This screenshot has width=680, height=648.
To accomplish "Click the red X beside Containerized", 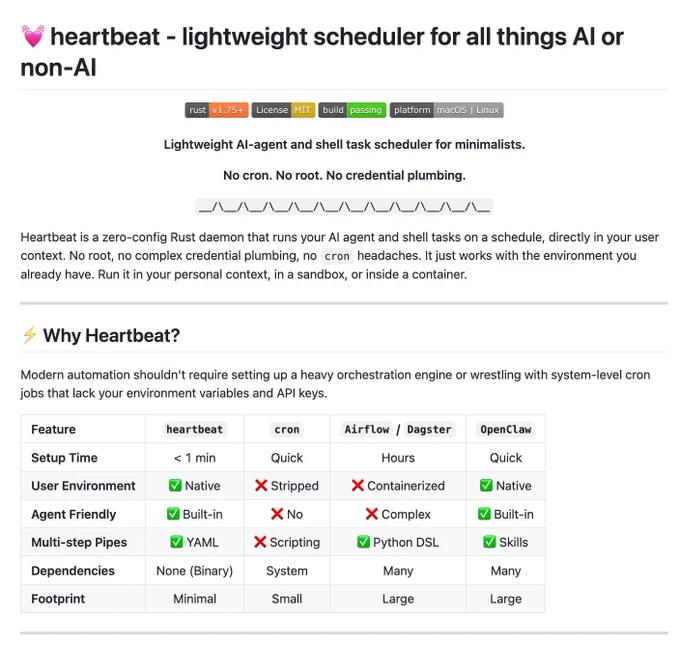I will pos(358,485).
